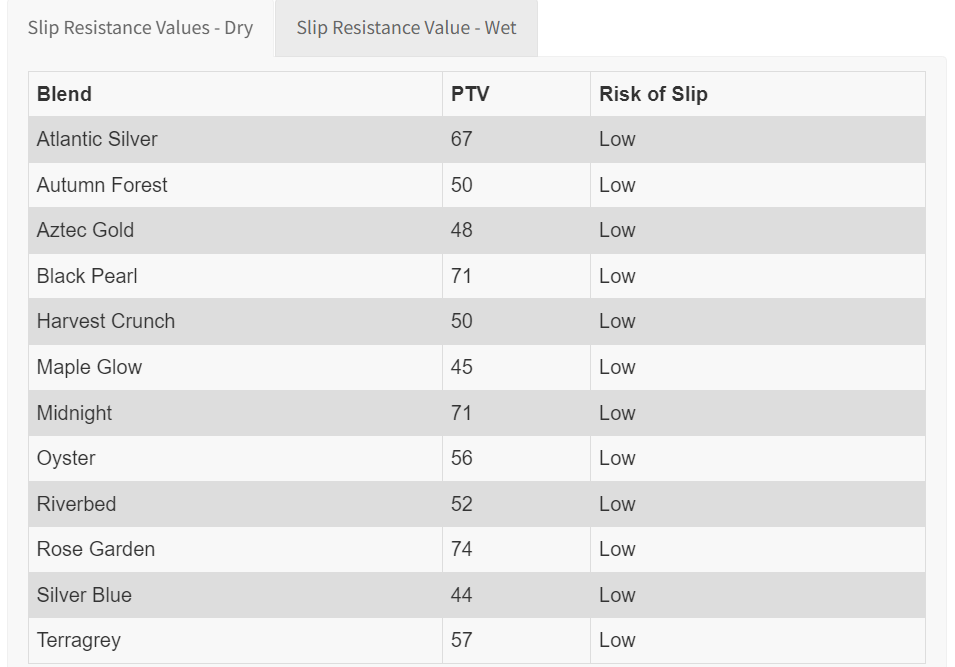This screenshot has width=955, height=667.
Task: Select the Midnight blend name
Action: point(74,413)
